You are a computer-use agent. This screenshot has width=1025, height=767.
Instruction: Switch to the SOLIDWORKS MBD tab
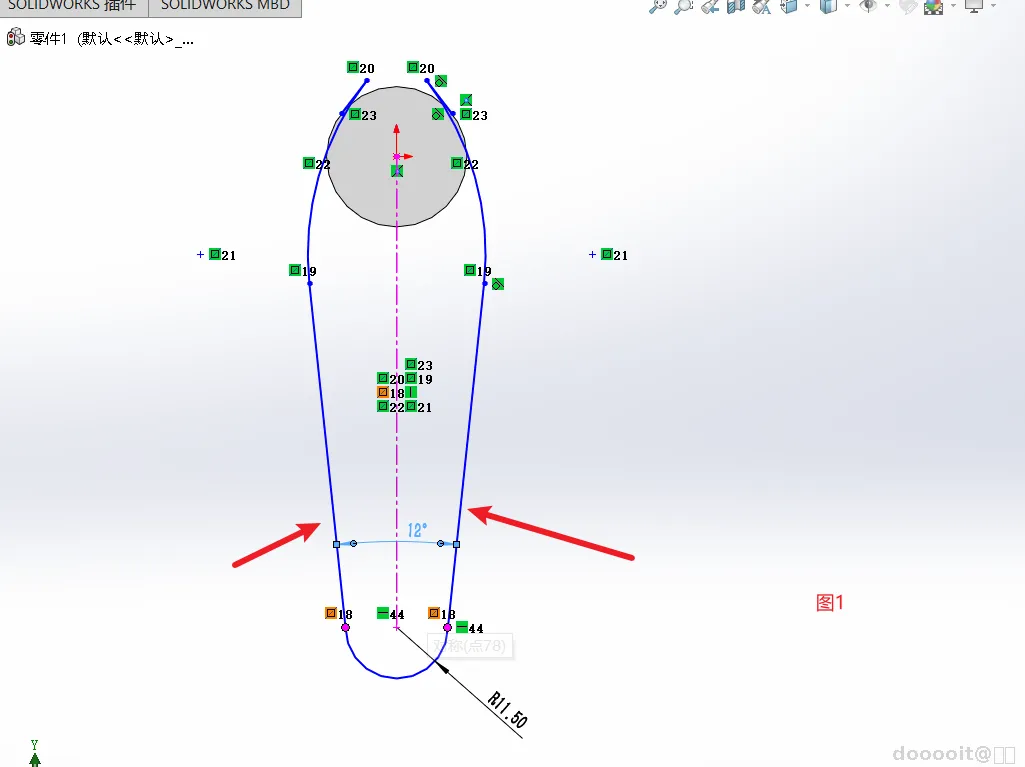tap(225, 6)
